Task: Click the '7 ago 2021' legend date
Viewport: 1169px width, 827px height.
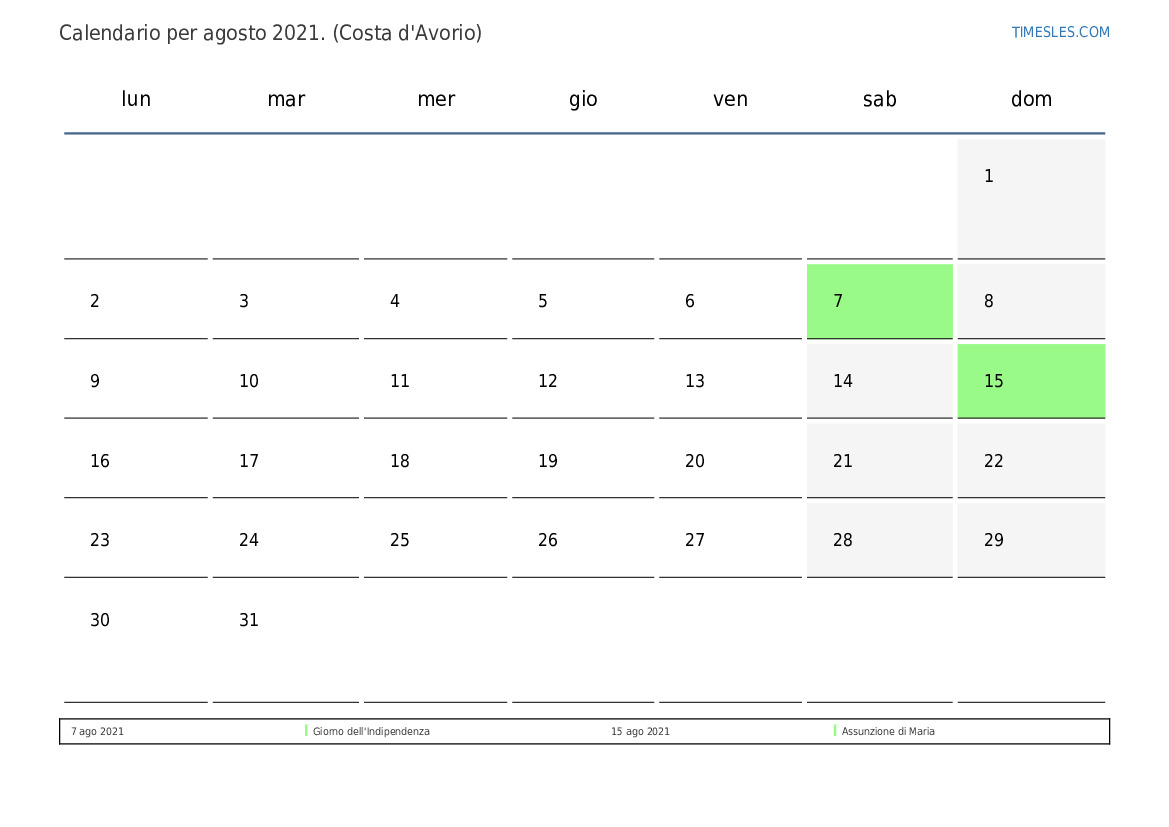Action: [x=98, y=732]
